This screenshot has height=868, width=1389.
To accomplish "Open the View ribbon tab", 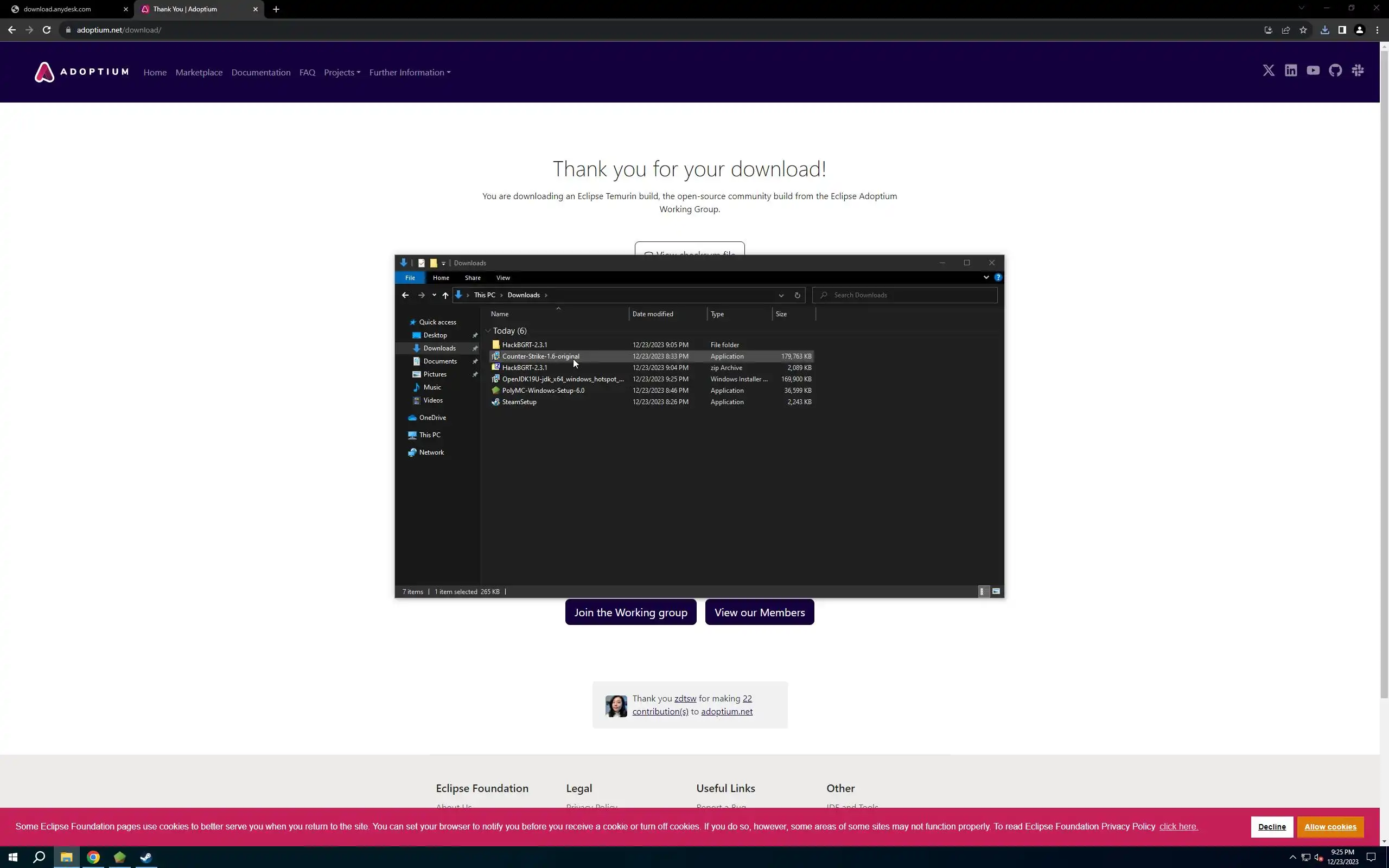I will (503, 278).
